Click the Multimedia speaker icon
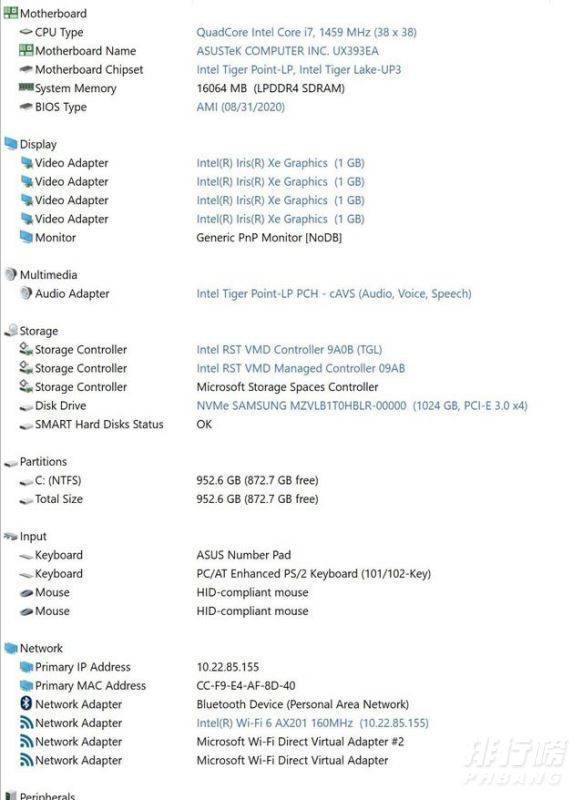The width and height of the screenshot is (583, 800). pyautogui.click(x=11, y=274)
